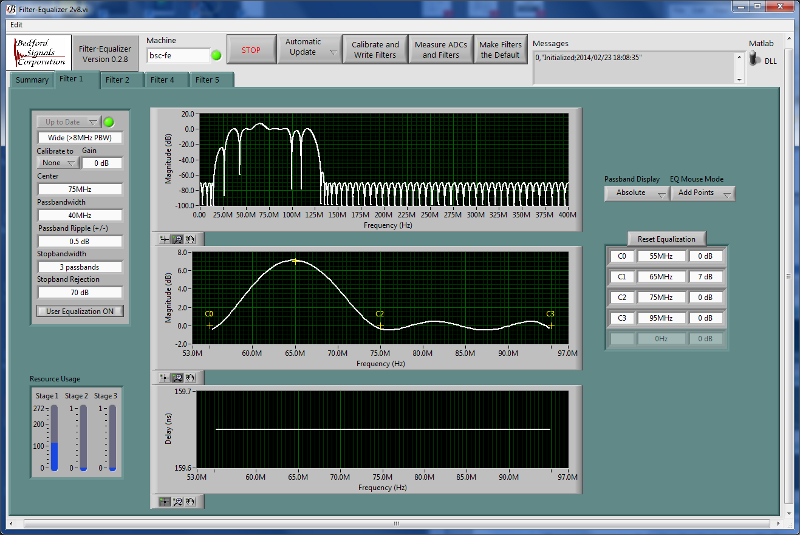Switch to the Filter 4 tab
The image size is (800, 535).
(x=167, y=80)
